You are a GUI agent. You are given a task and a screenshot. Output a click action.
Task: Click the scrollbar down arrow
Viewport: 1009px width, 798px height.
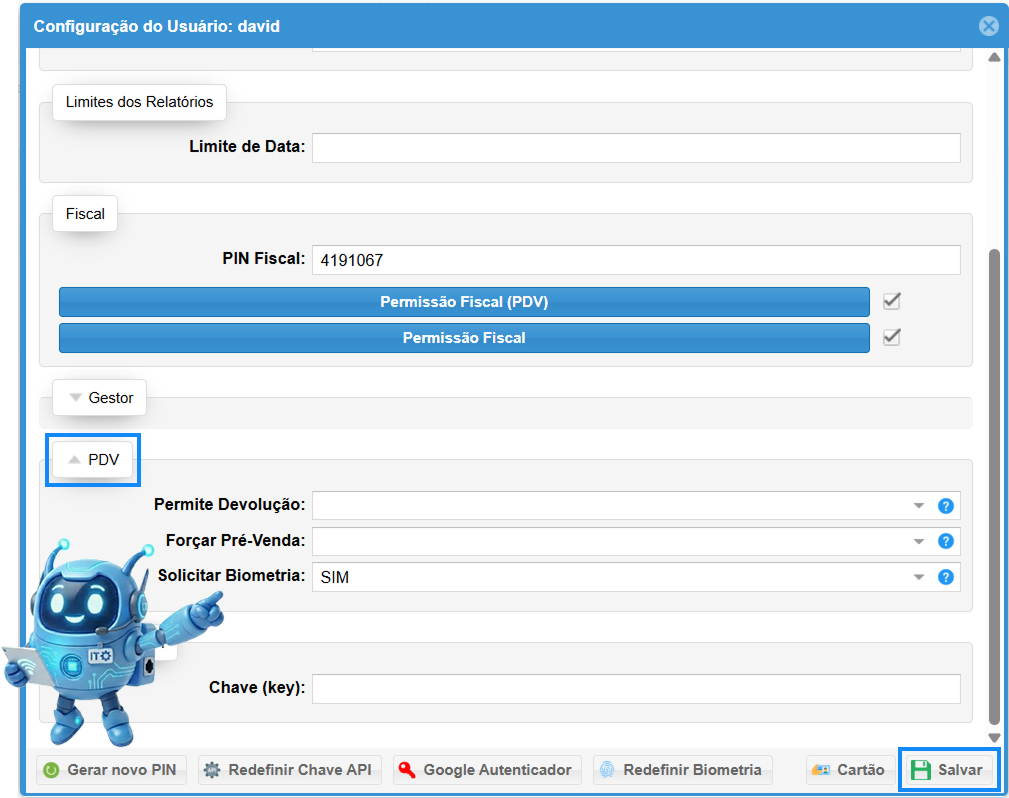[993, 737]
